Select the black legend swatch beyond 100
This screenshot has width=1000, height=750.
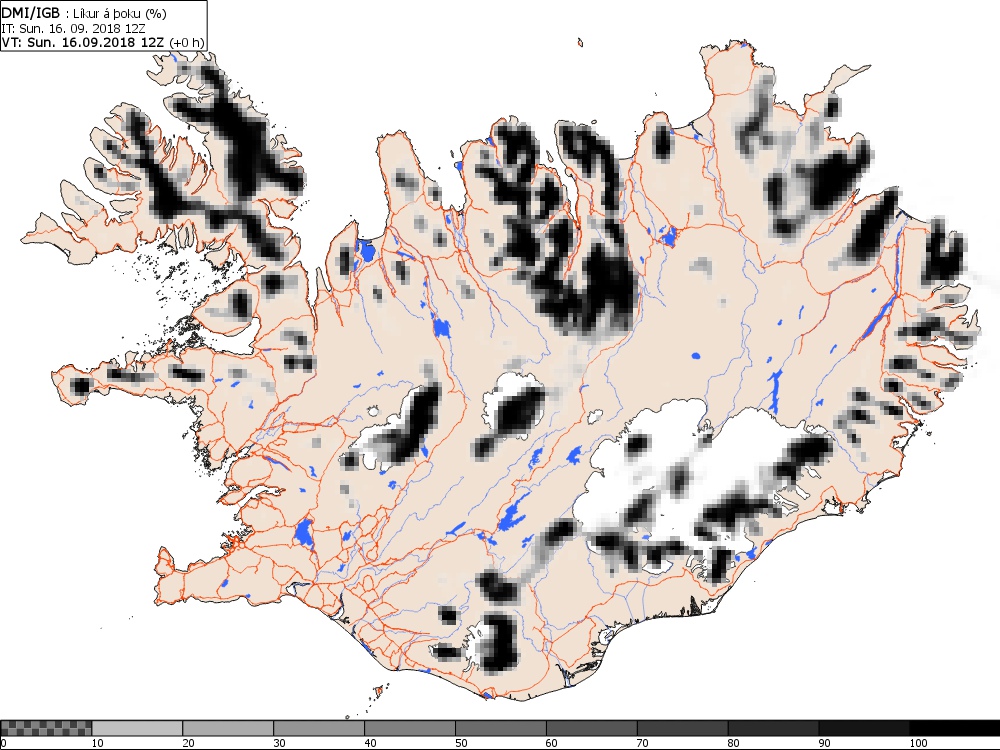click(955, 728)
